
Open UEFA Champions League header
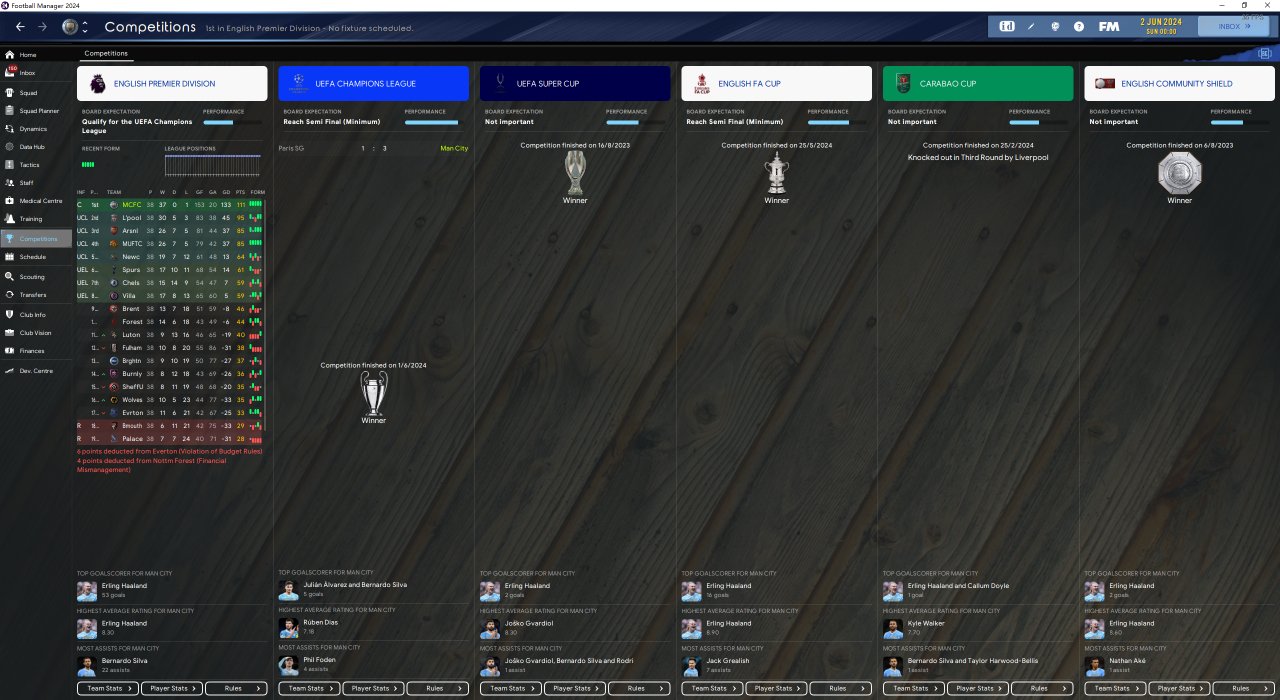(373, 84)
